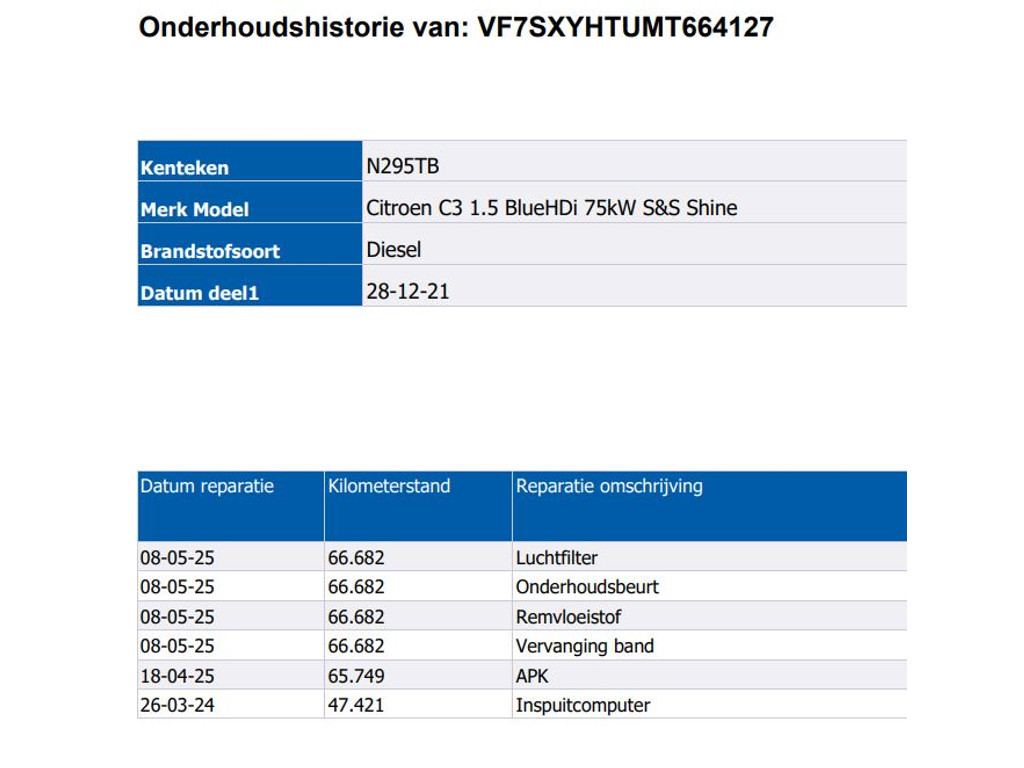Click the license plate value N295TB

pyautogui.click(x=403, y=167)
